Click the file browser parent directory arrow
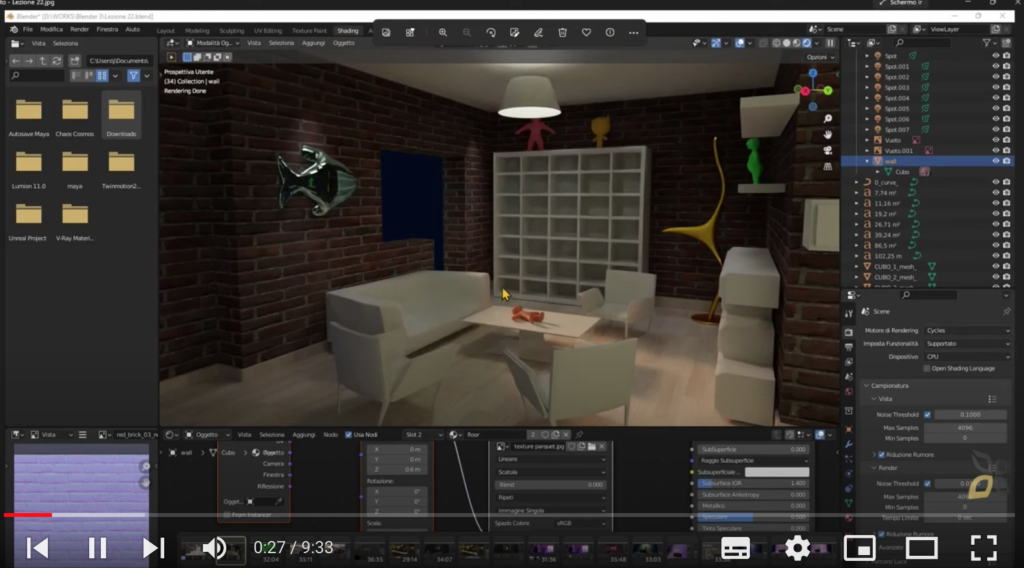This screenshot has height=568, width=1024. 43,61
